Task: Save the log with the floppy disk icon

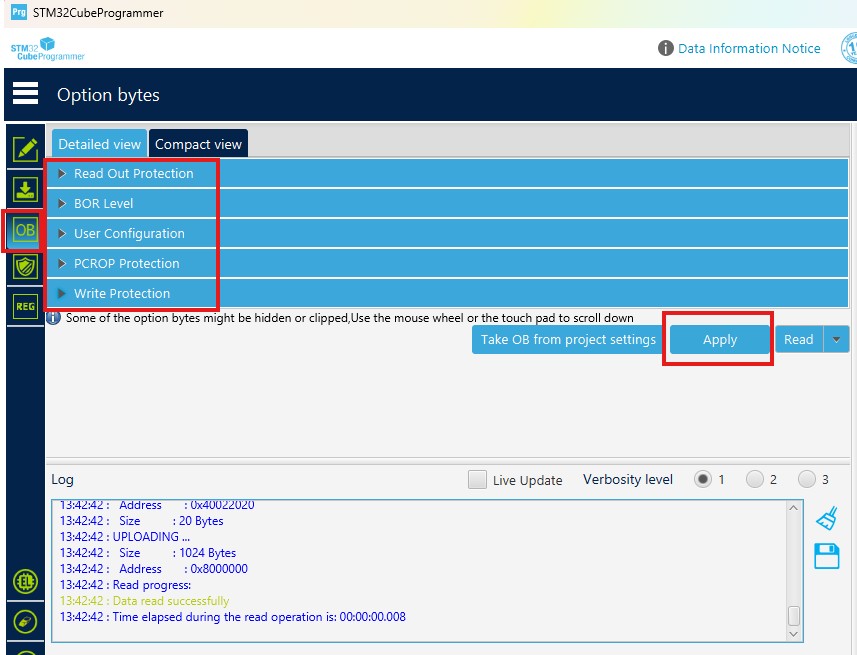Action: [x=826, y=556]
